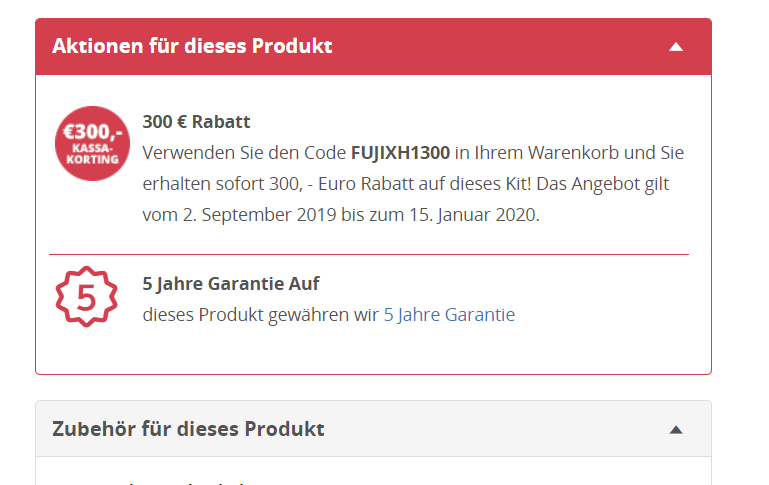Select the FUJIXH1300 discount code text
This screenshot has width=769, height=485.
[x=400, y=153]
